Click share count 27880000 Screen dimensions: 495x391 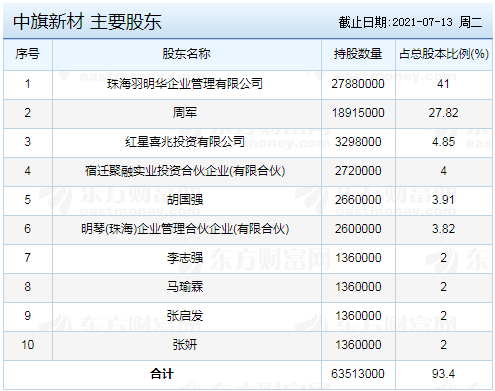coord(358,84)
